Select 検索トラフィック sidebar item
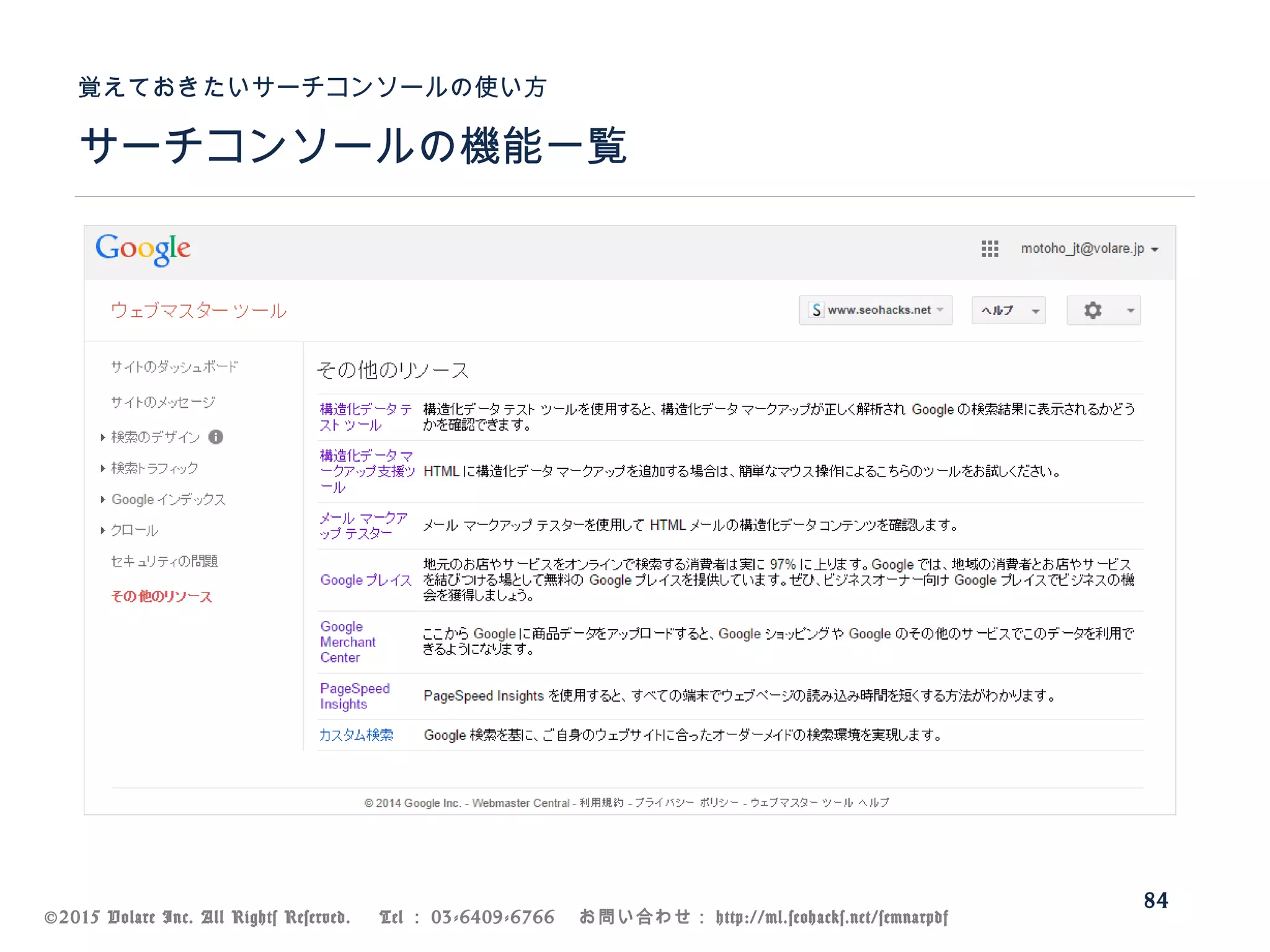The image size is (1270, 952). point(154,468)
